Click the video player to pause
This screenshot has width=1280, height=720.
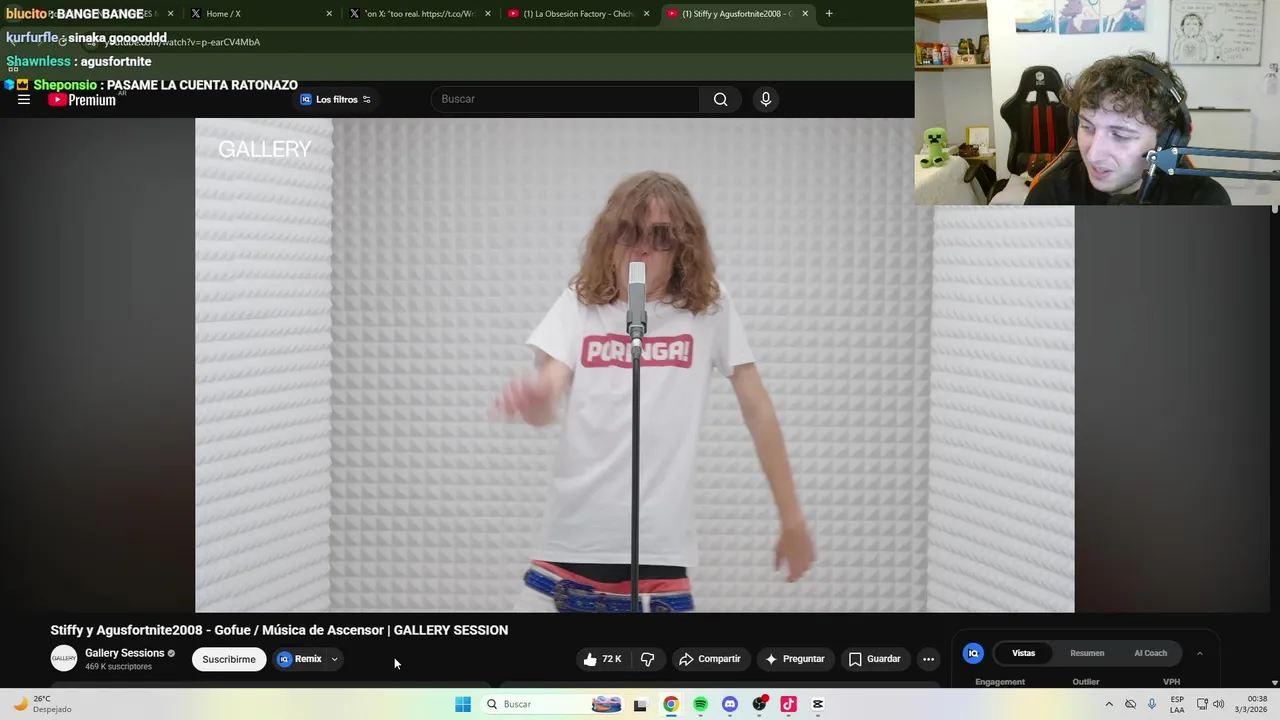634,365
